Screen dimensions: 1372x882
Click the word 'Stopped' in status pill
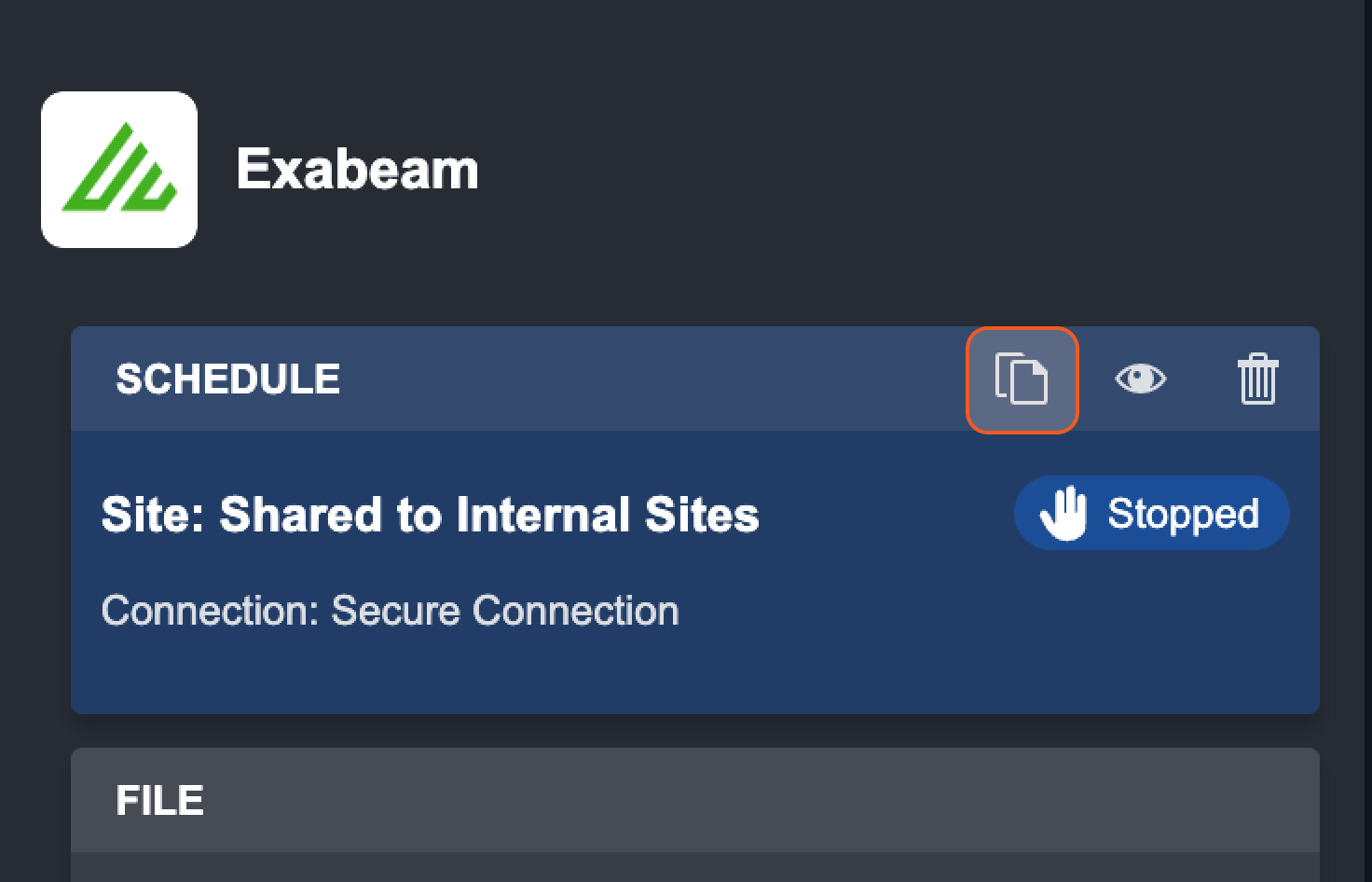tap(1183, 514)
